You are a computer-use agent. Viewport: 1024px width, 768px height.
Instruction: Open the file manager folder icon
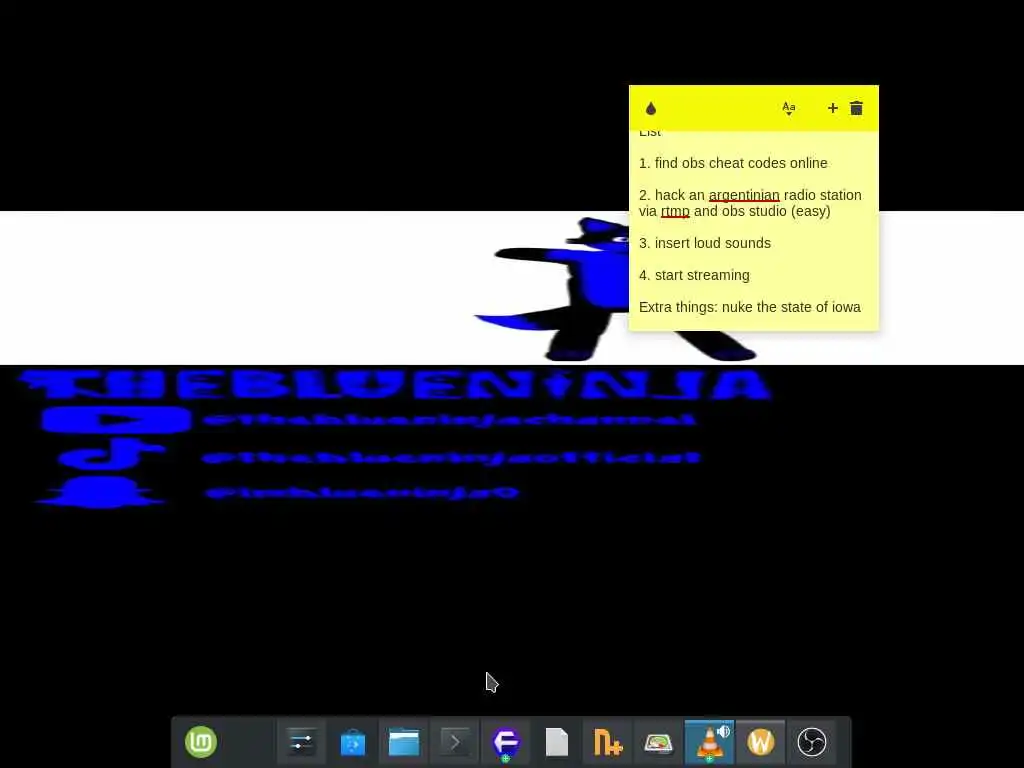pos(404,743)
